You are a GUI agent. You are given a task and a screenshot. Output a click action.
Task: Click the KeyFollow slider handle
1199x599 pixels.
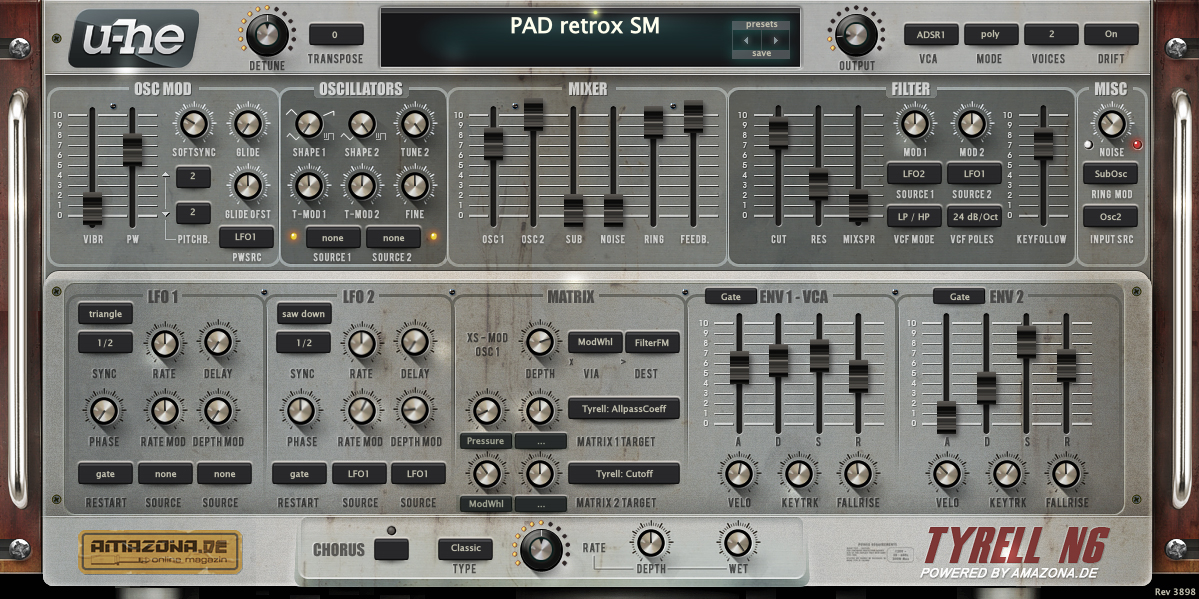click(1043, 145)
